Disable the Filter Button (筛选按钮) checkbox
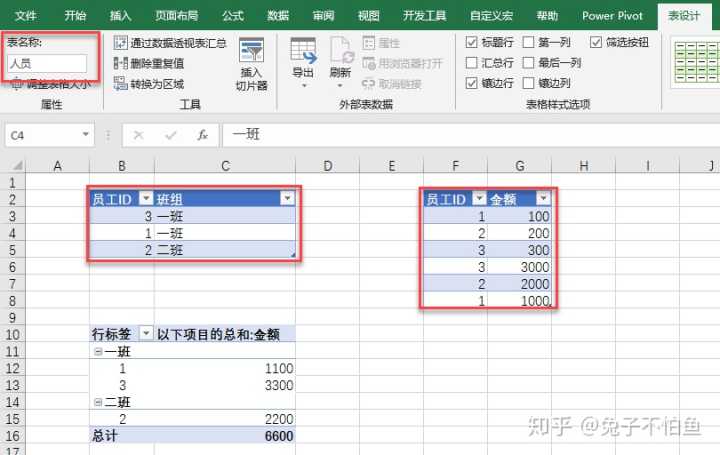 [597, 42]
